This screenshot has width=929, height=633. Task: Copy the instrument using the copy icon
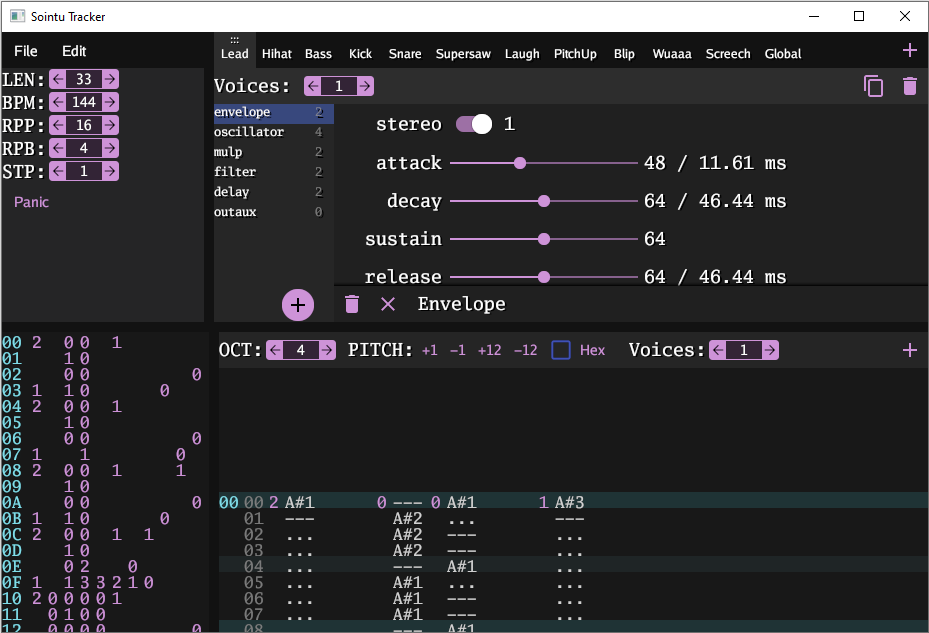pyautogui.click(x=873, y=87)
